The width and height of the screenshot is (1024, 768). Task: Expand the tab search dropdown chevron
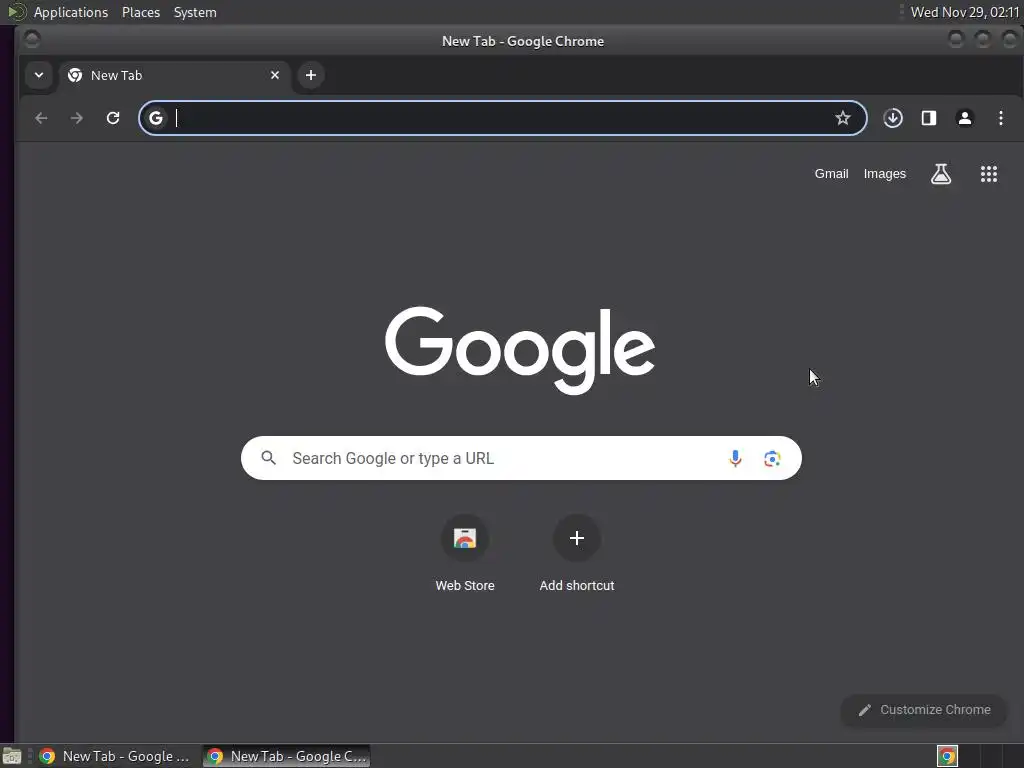click(39, 75)
